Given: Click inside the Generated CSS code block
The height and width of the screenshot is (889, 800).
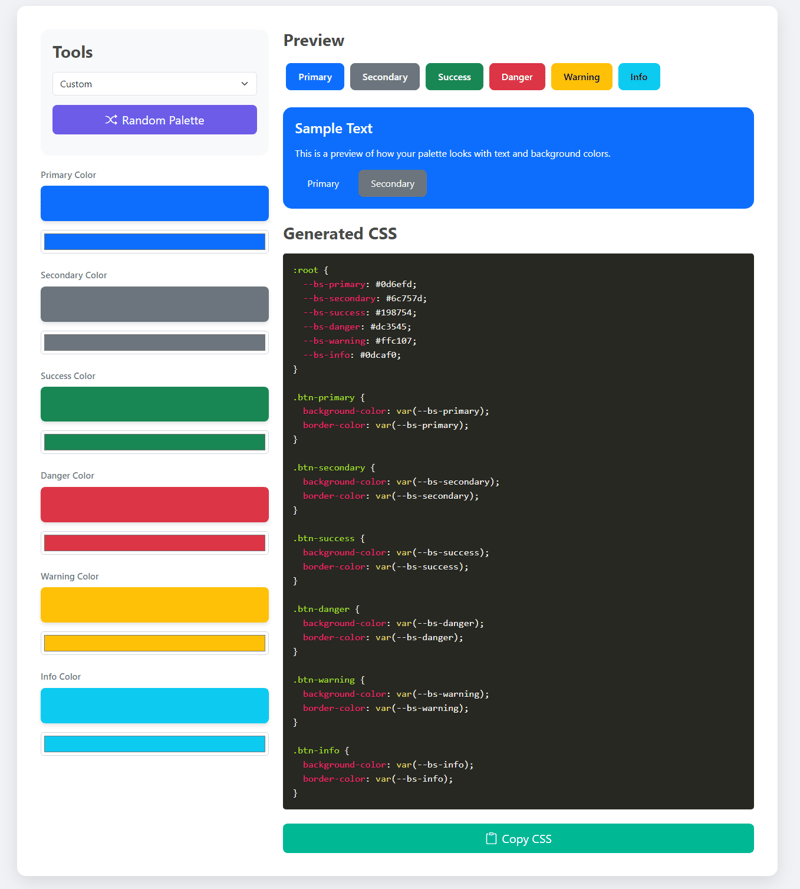Looking at the screenshot, I should [x=518, y=530].
